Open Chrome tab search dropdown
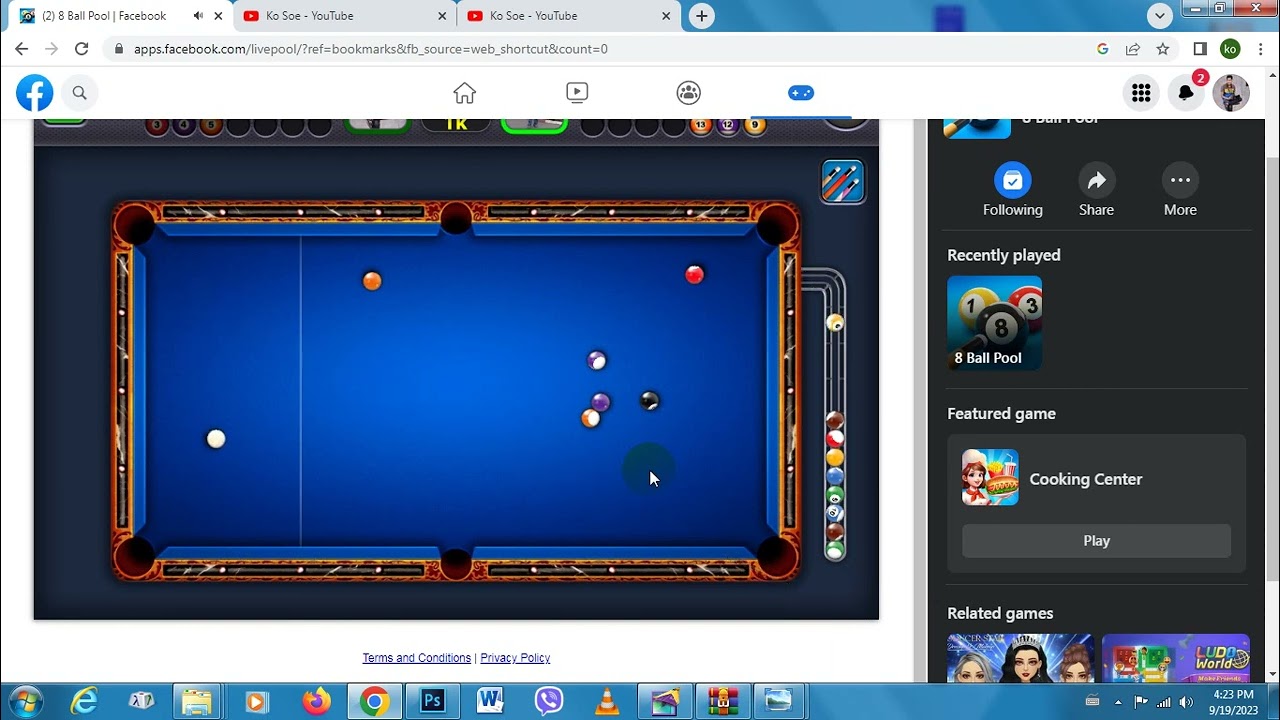 pos(1160,16)
